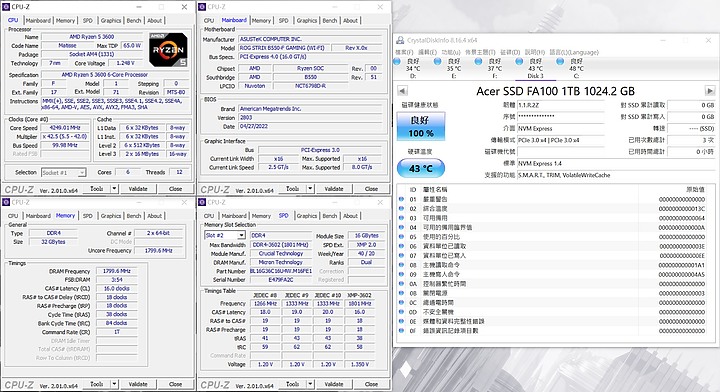Select the D: drive status circle at 34 °C
The width and height of the screenshot is (720, 392).
(397, 62)
